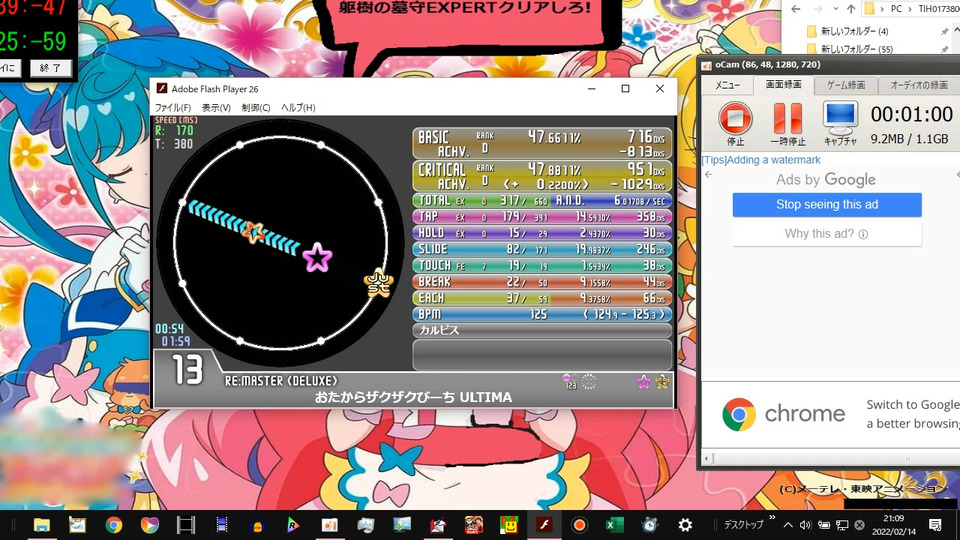Open File Explorer from taskbar
Screen dimensions: 960x540
point(41,525)
